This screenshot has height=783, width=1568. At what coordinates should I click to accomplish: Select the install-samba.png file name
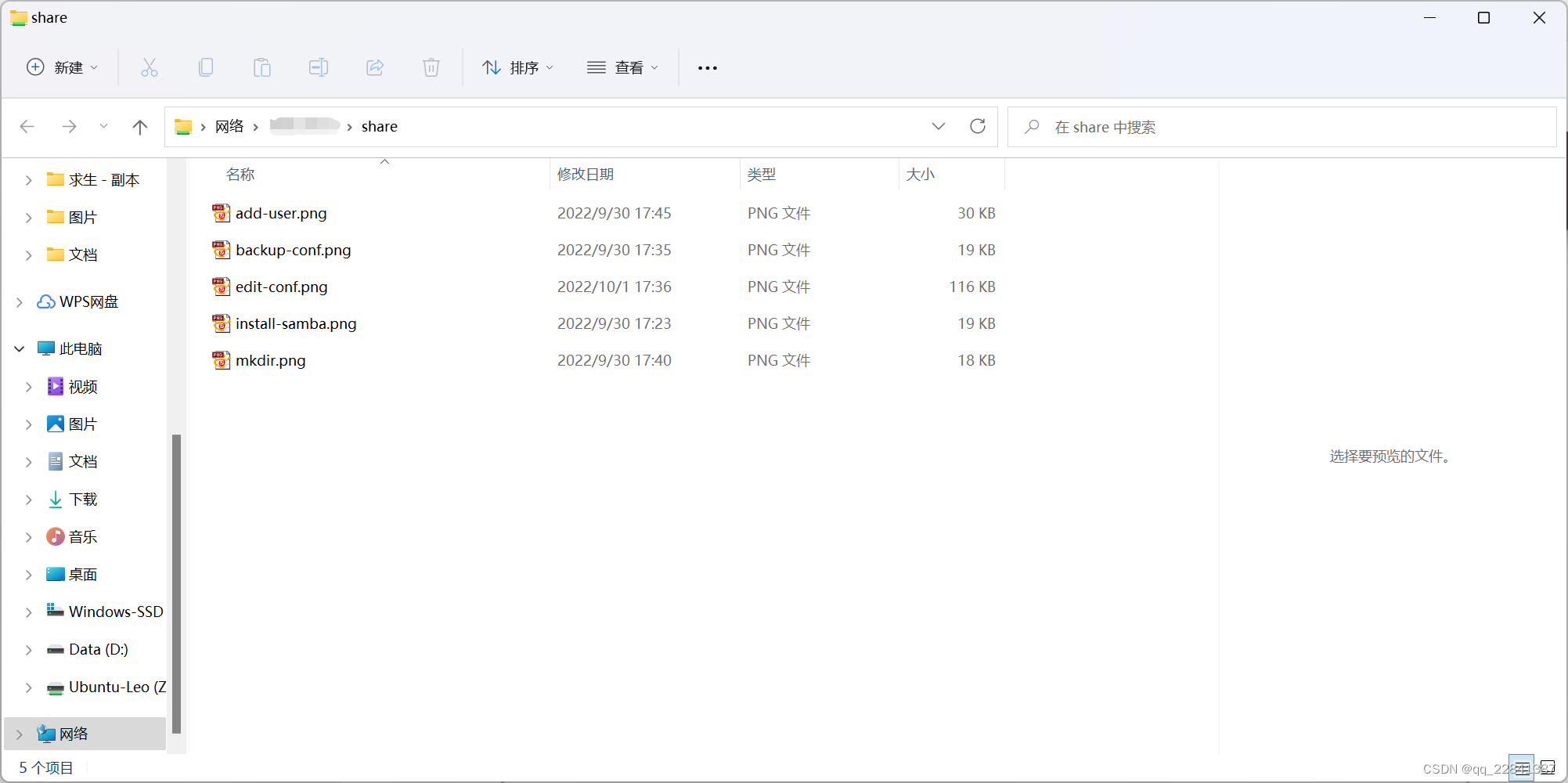[296, 323]
